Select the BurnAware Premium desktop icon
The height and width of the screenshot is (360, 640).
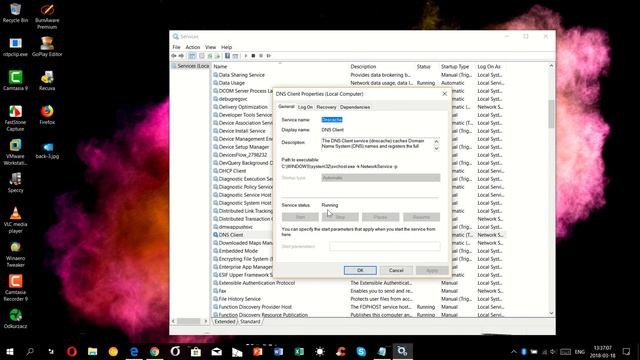(47, 16)
